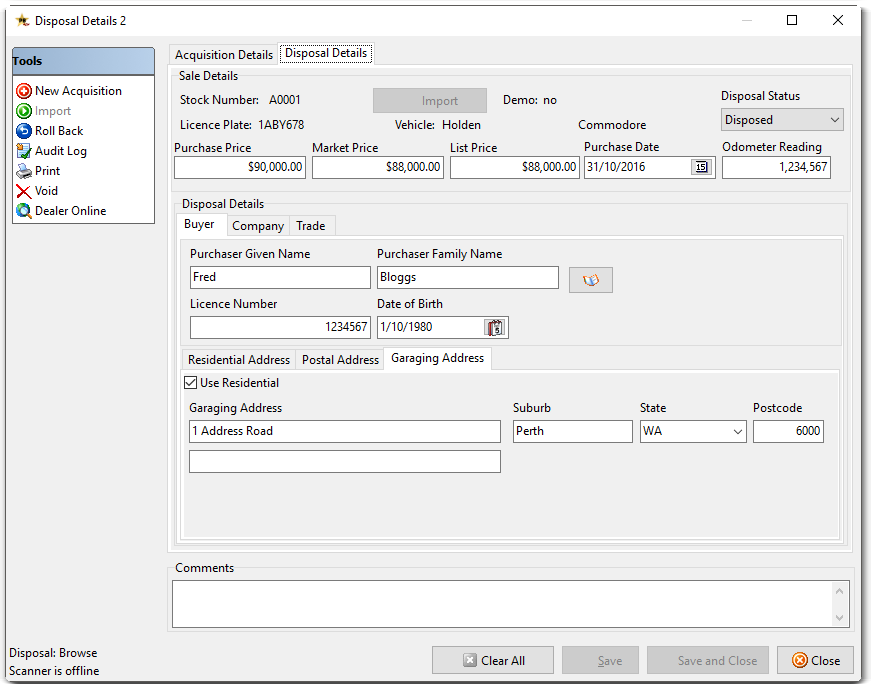Click the Clear All button
This screenshot has width=871, height=691.
[493, 660]
